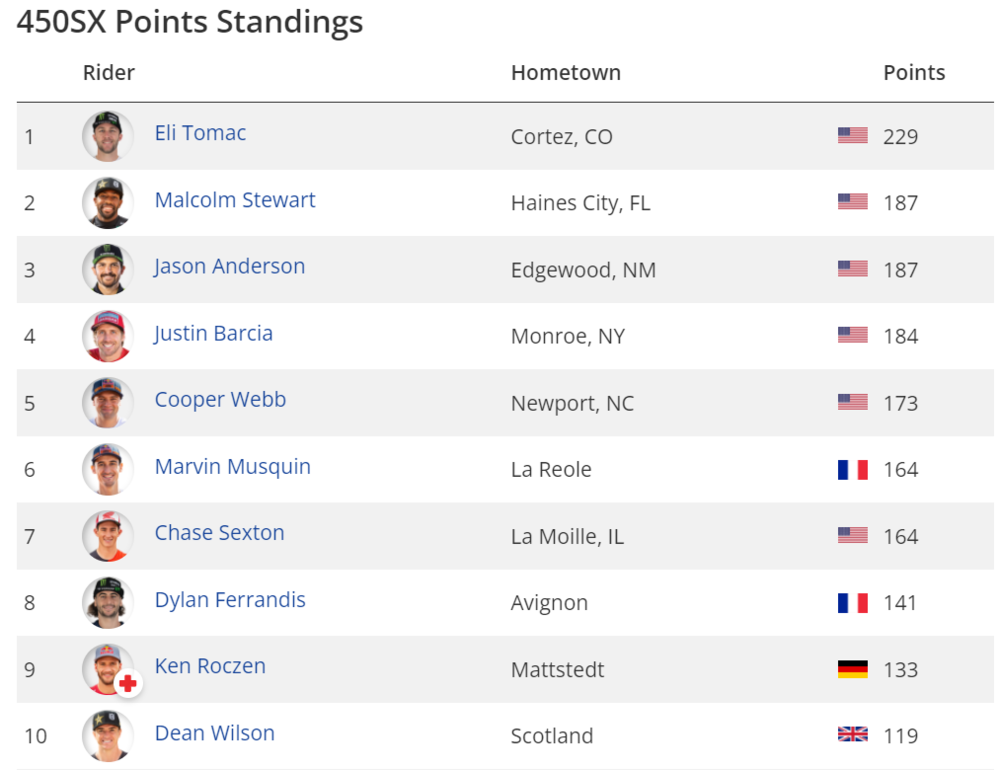This screenshot has height=770, width=1000.
Task: Click the US flag beside Eli Tomac's points
Action: (x=852, y=136)
